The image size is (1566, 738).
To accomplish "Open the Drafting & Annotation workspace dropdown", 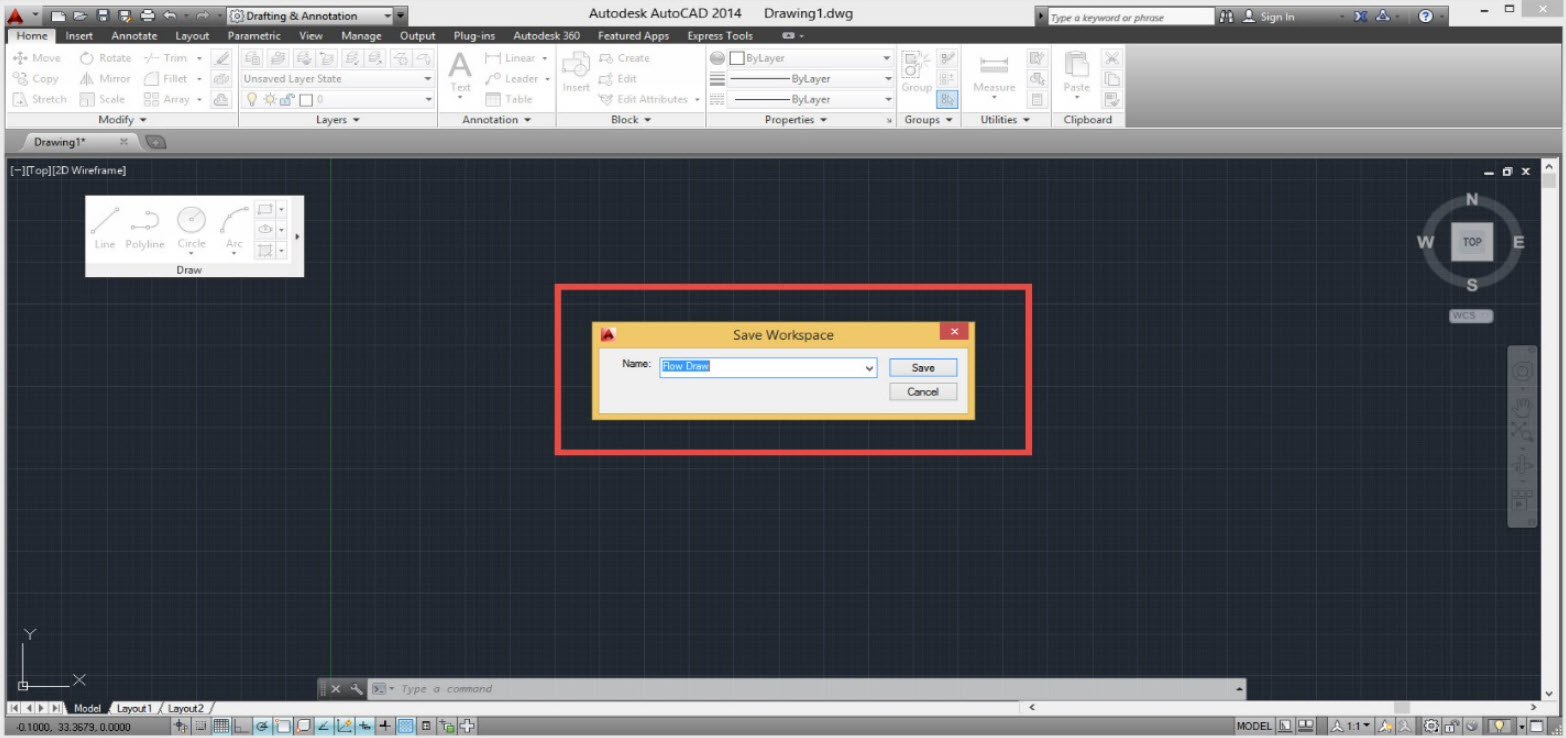I will click(311, 16).
